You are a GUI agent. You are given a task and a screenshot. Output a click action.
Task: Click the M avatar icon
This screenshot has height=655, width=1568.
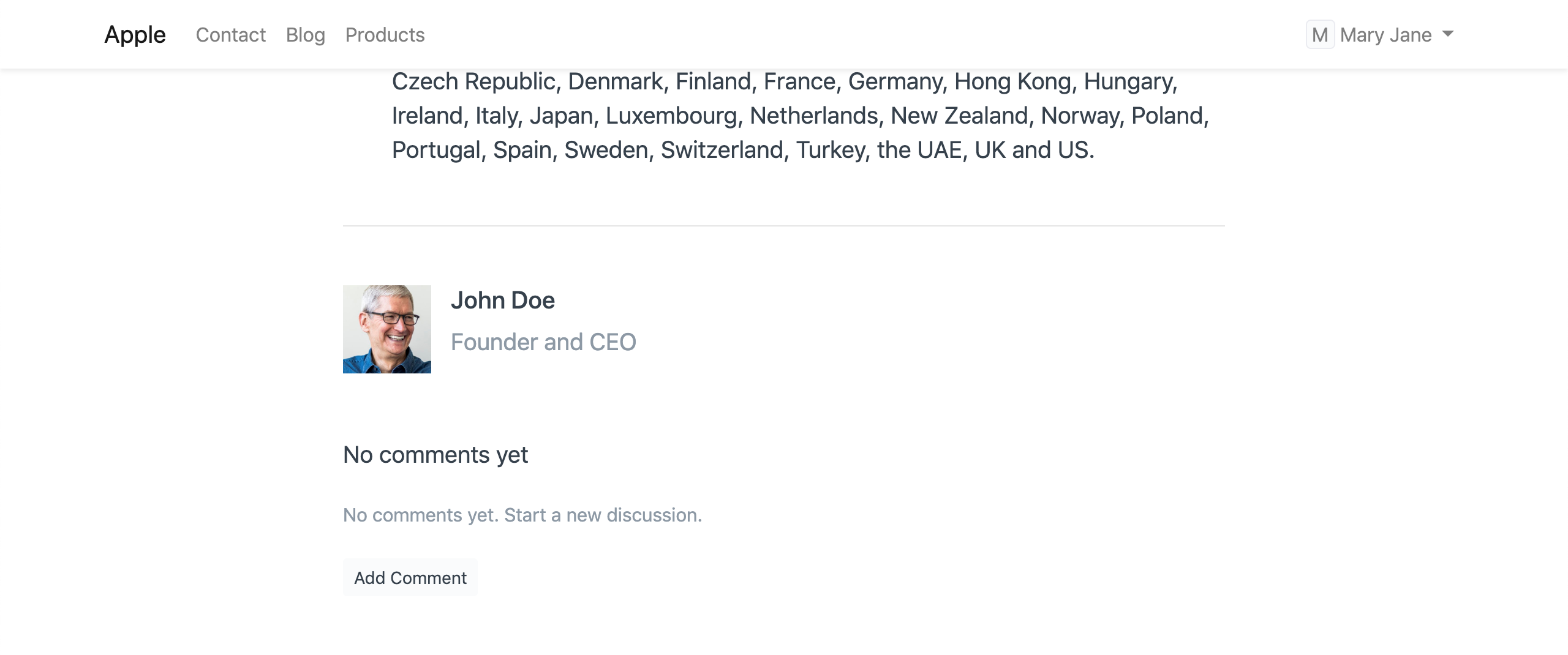point(1320,34)
